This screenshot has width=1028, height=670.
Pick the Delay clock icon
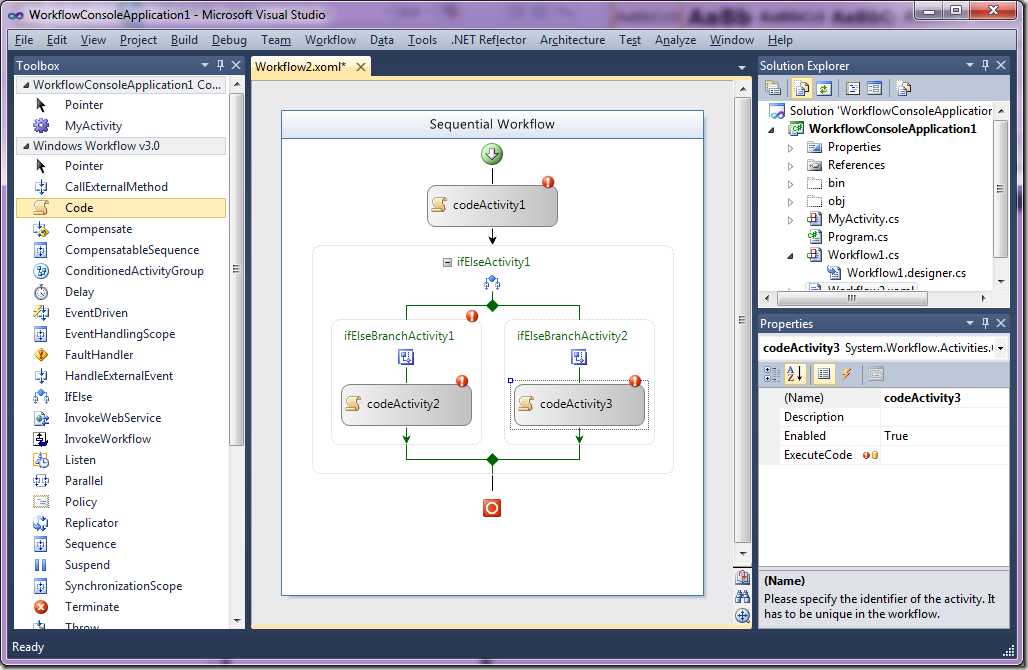tap(41, 292)
